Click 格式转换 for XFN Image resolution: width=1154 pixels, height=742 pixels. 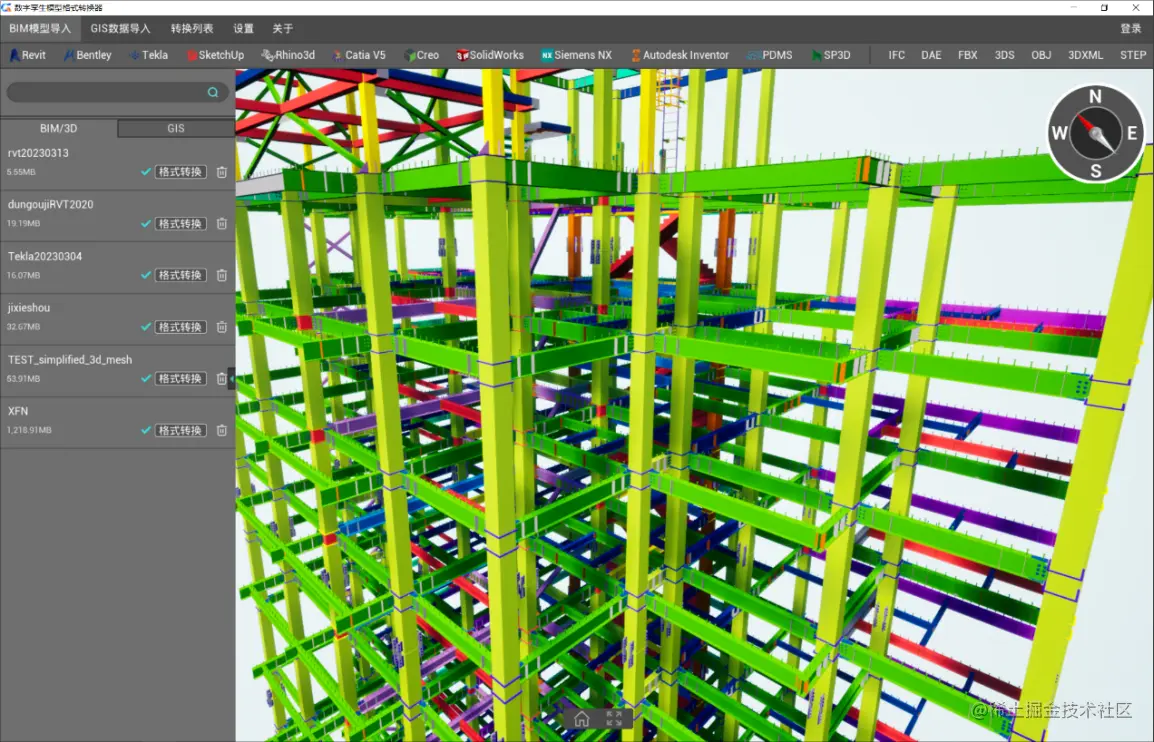(x=180, y=430)
